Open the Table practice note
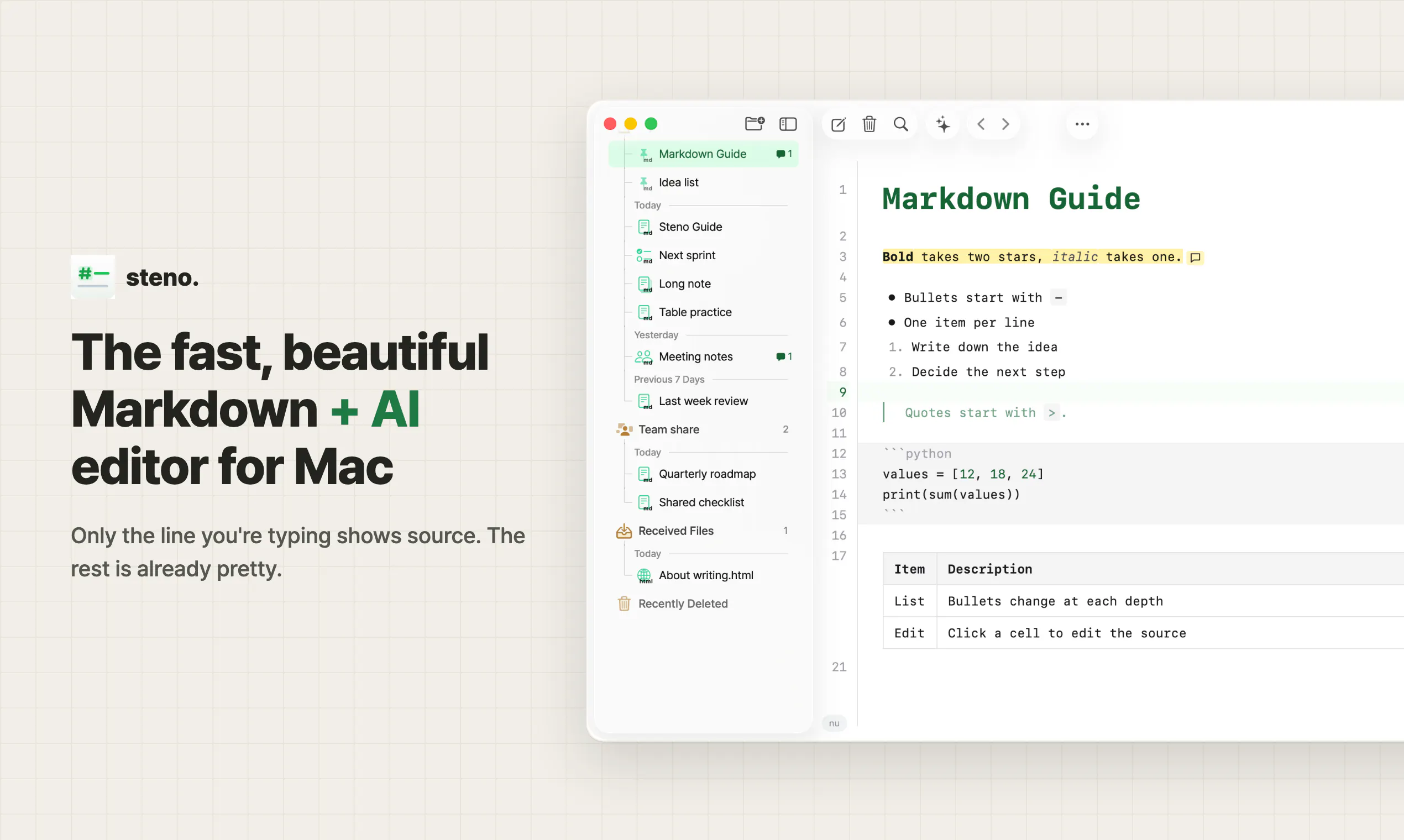 703,312
